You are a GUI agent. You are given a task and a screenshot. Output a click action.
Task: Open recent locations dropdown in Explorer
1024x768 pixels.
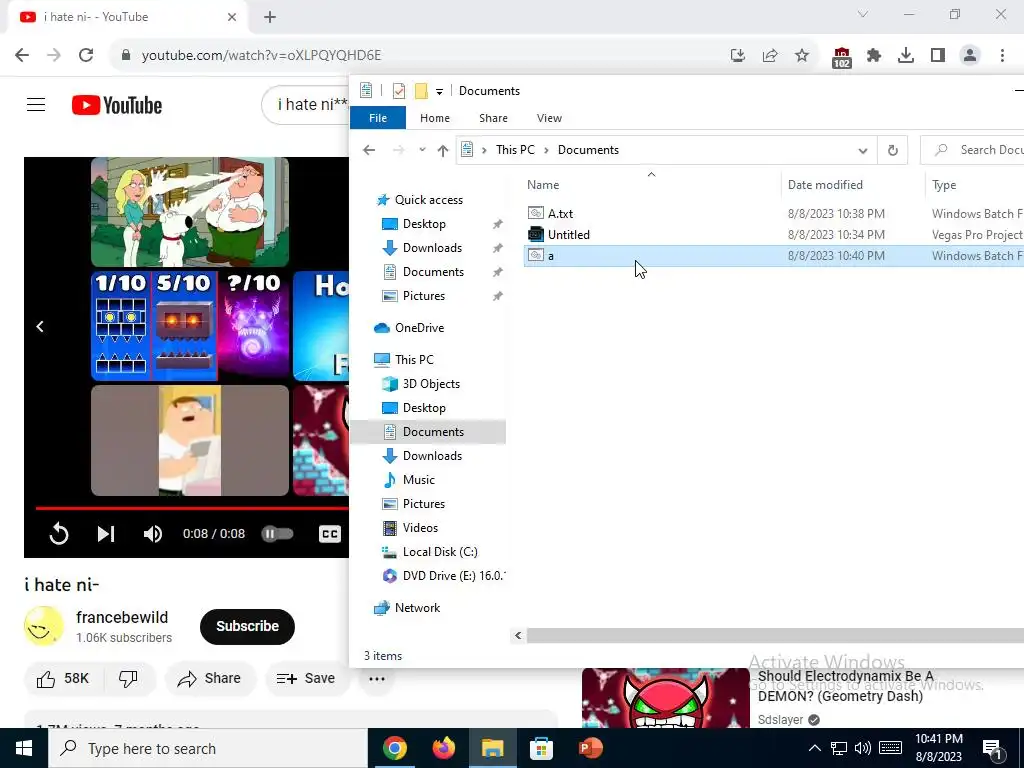pyautogui.click(x=422, y=150)
